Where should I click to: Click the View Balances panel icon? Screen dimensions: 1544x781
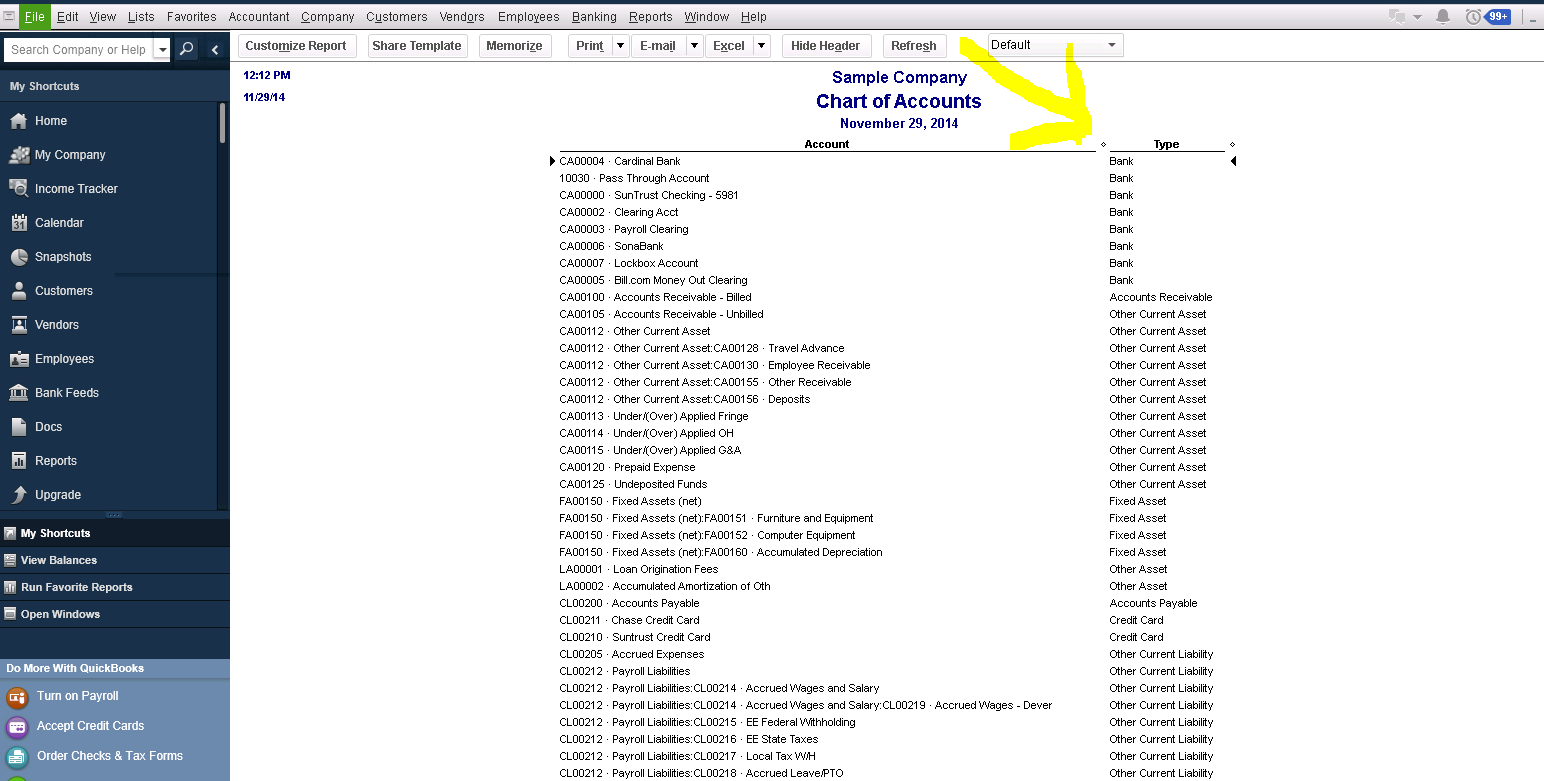(x=10, y=560)
